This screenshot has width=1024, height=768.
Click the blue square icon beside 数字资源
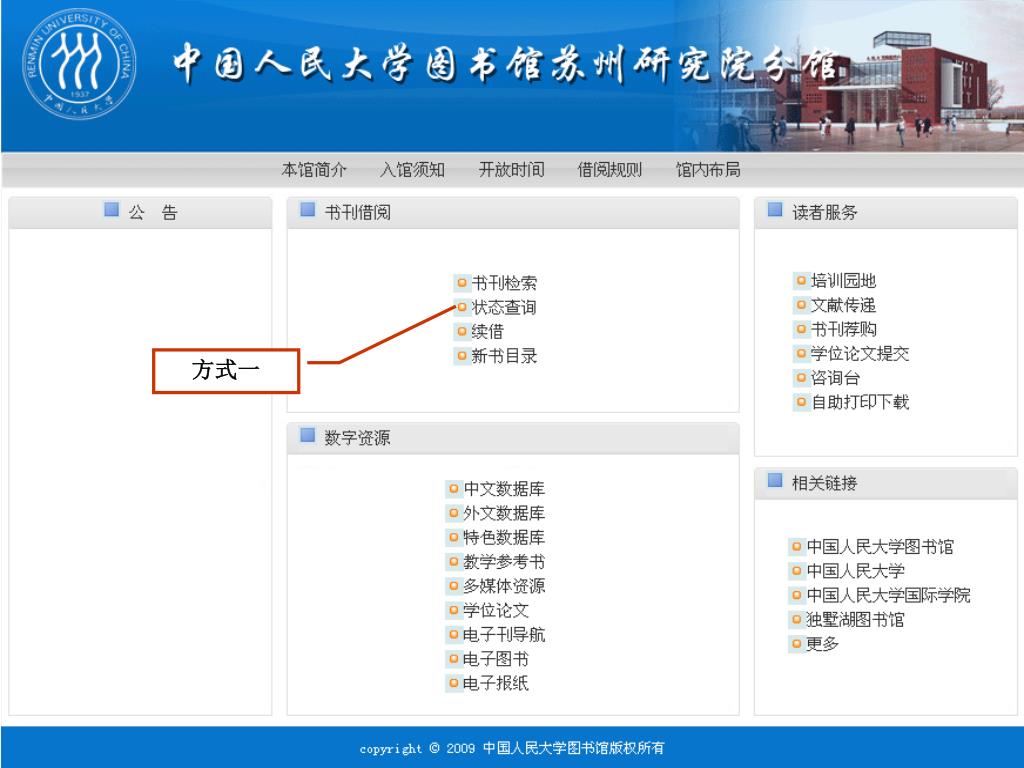[x=308, y=435]
